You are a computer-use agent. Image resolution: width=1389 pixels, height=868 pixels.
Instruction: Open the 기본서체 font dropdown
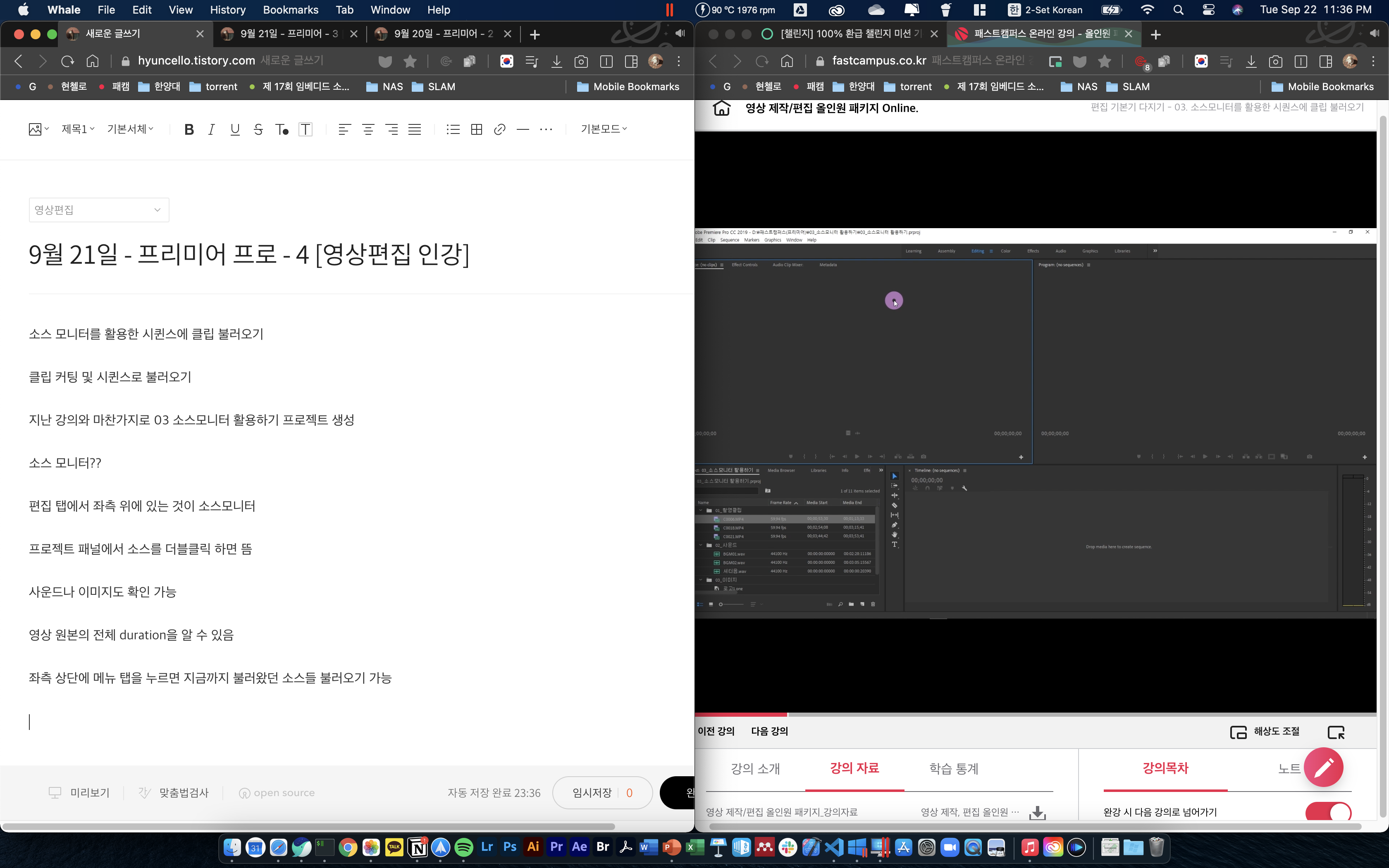point(130,129)
